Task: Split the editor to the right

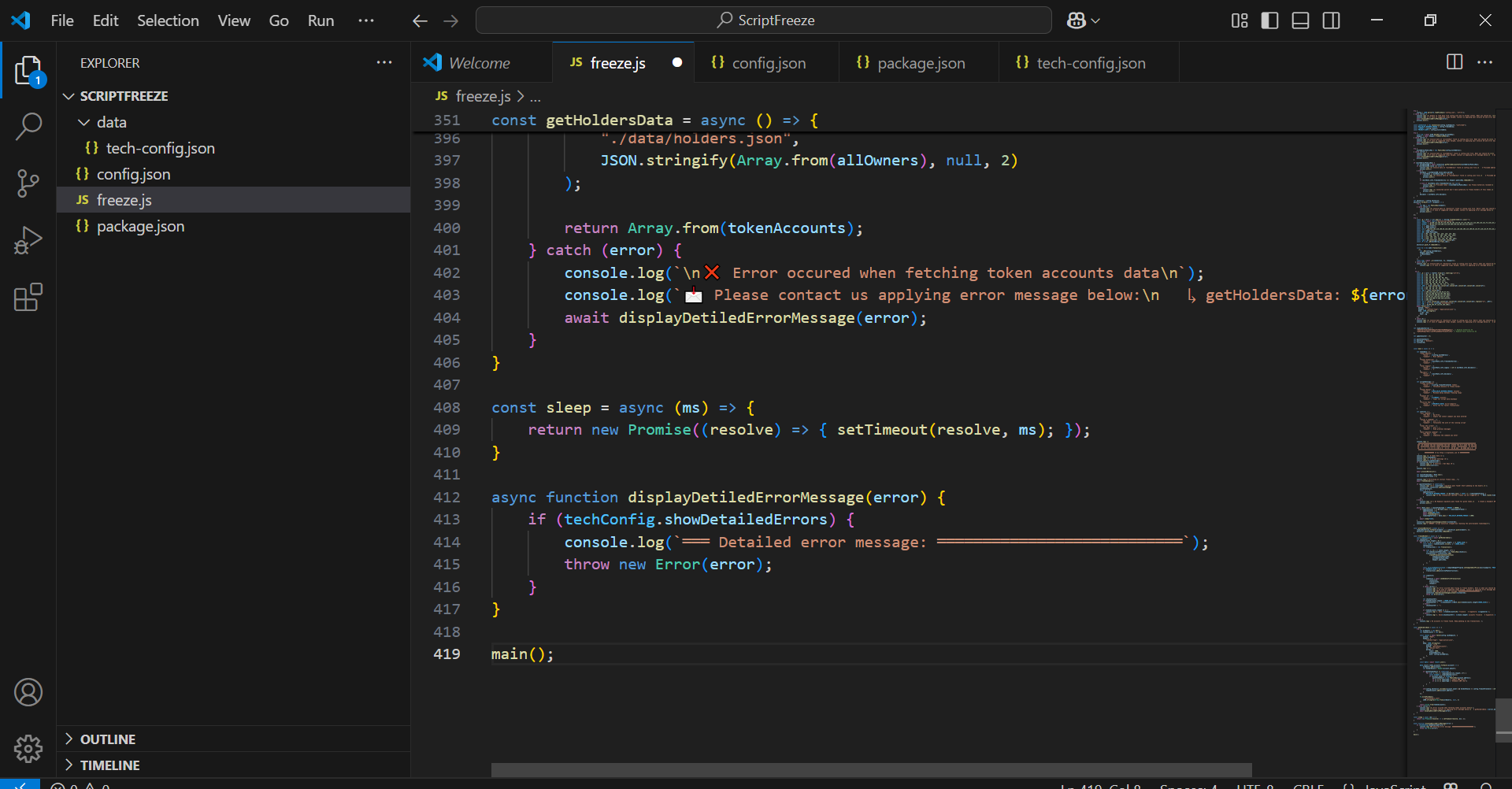Action: click(x=1455, y=62)
